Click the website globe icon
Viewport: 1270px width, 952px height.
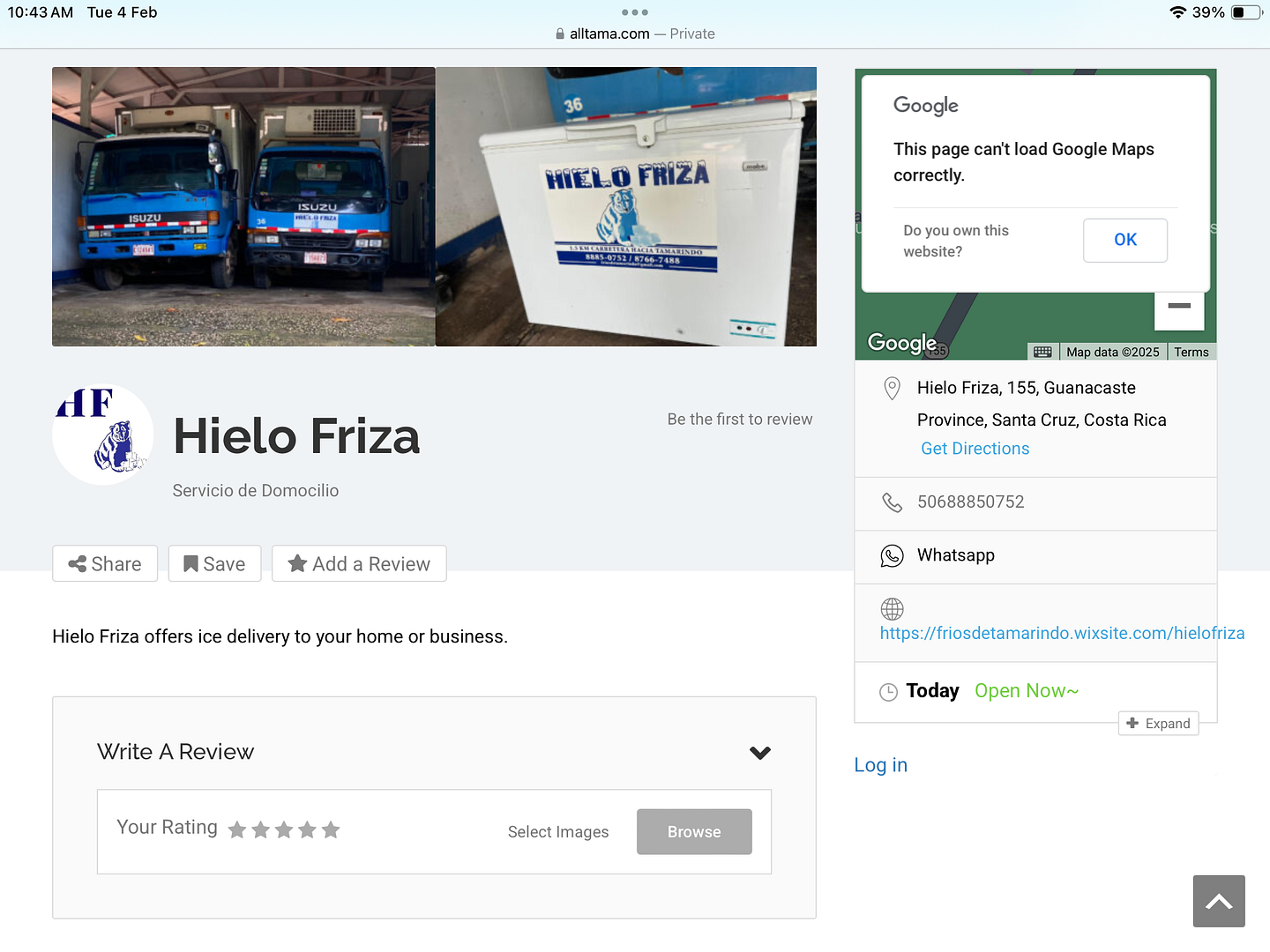(x=892, y=609)
